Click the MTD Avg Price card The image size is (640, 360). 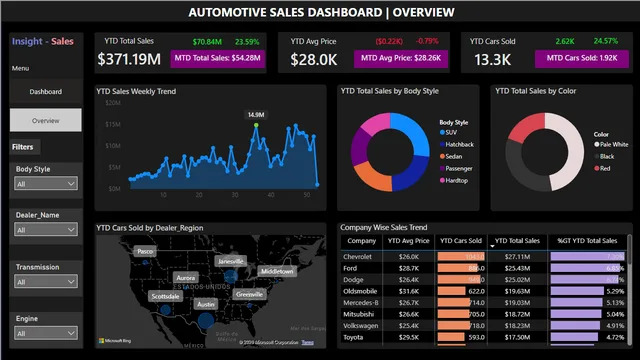[x=401, y=58]
